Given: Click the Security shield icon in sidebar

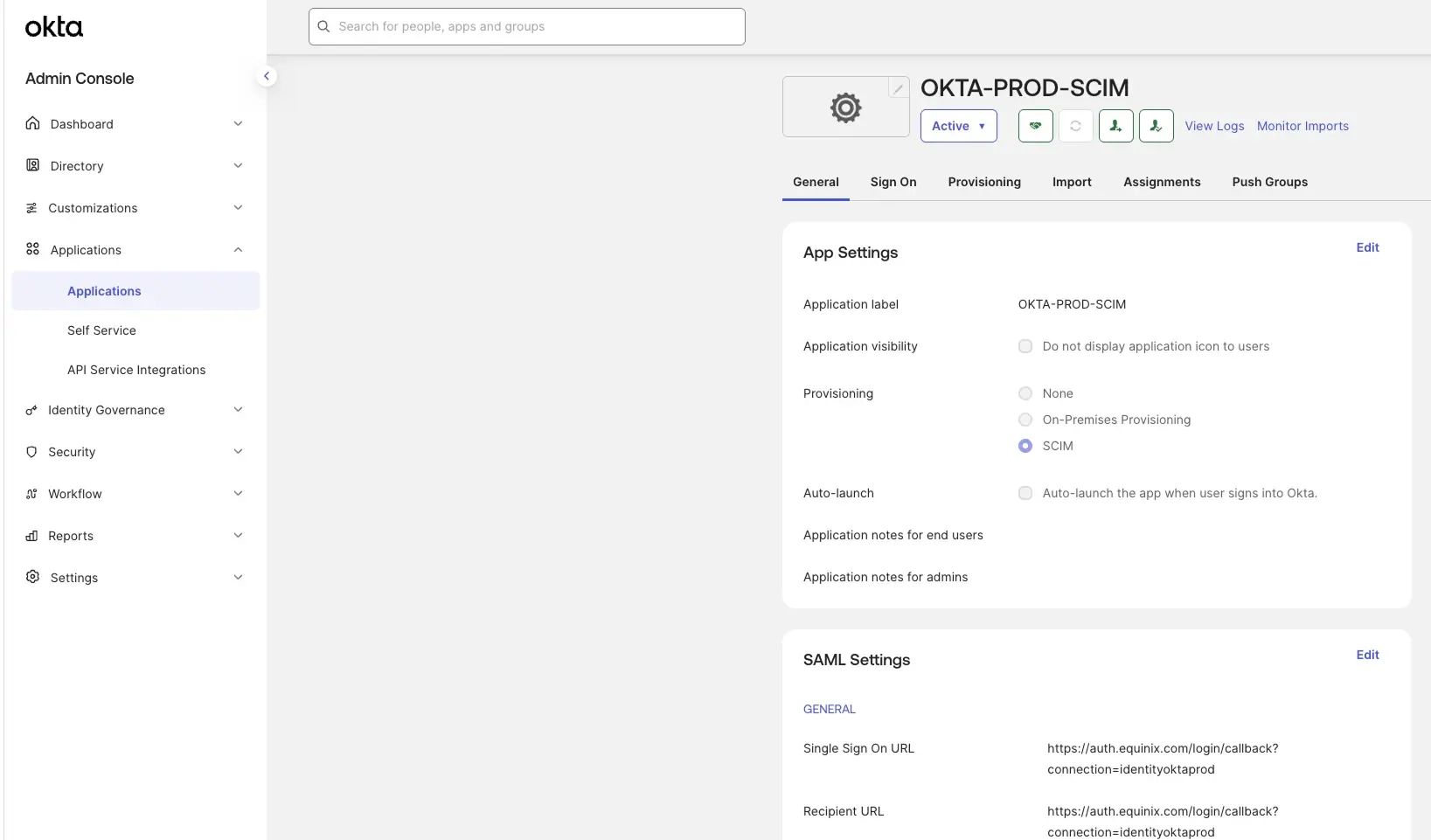Looking at the screenshot, I should pos(31,451).
